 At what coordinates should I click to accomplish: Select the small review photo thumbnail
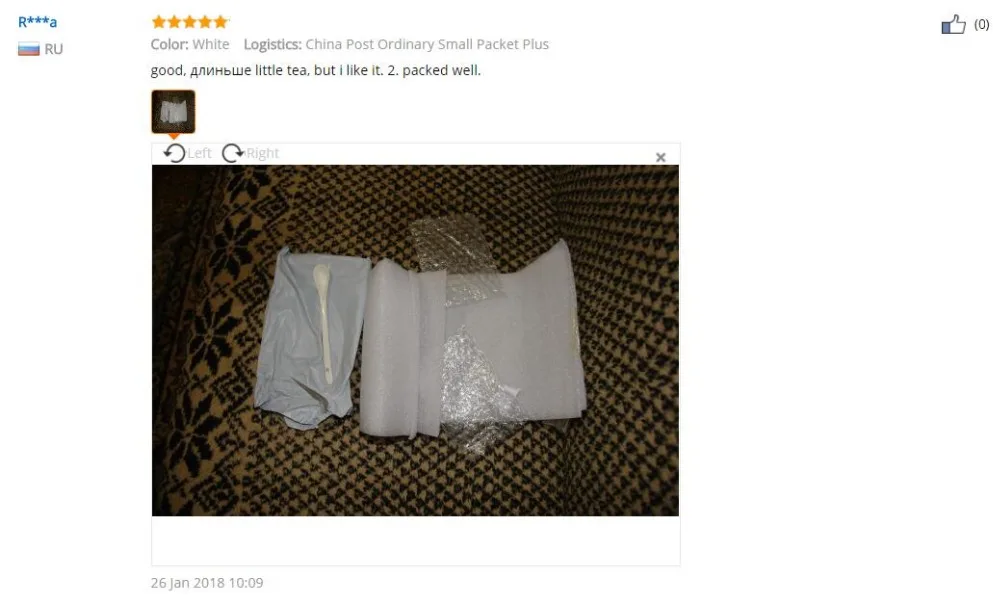click(x=173, y=112)
